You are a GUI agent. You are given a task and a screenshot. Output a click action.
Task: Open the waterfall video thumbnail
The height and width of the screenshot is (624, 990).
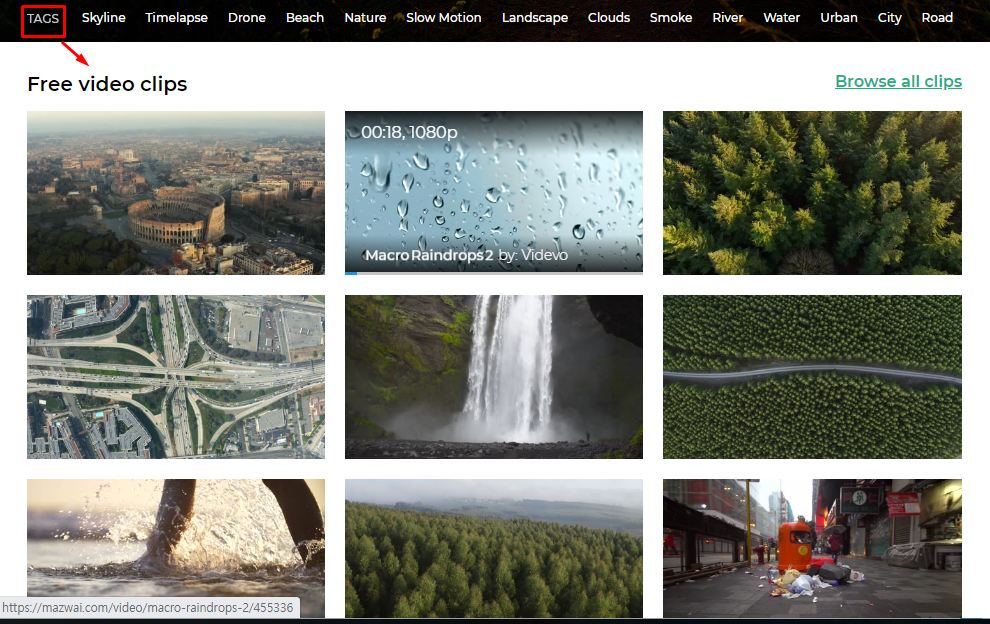point(494,376)
